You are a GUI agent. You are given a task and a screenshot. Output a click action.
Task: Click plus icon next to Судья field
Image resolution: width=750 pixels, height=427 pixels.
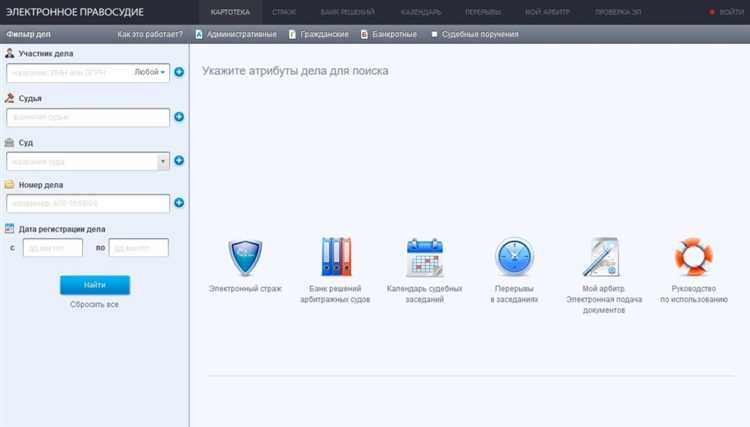pos(179,117)
